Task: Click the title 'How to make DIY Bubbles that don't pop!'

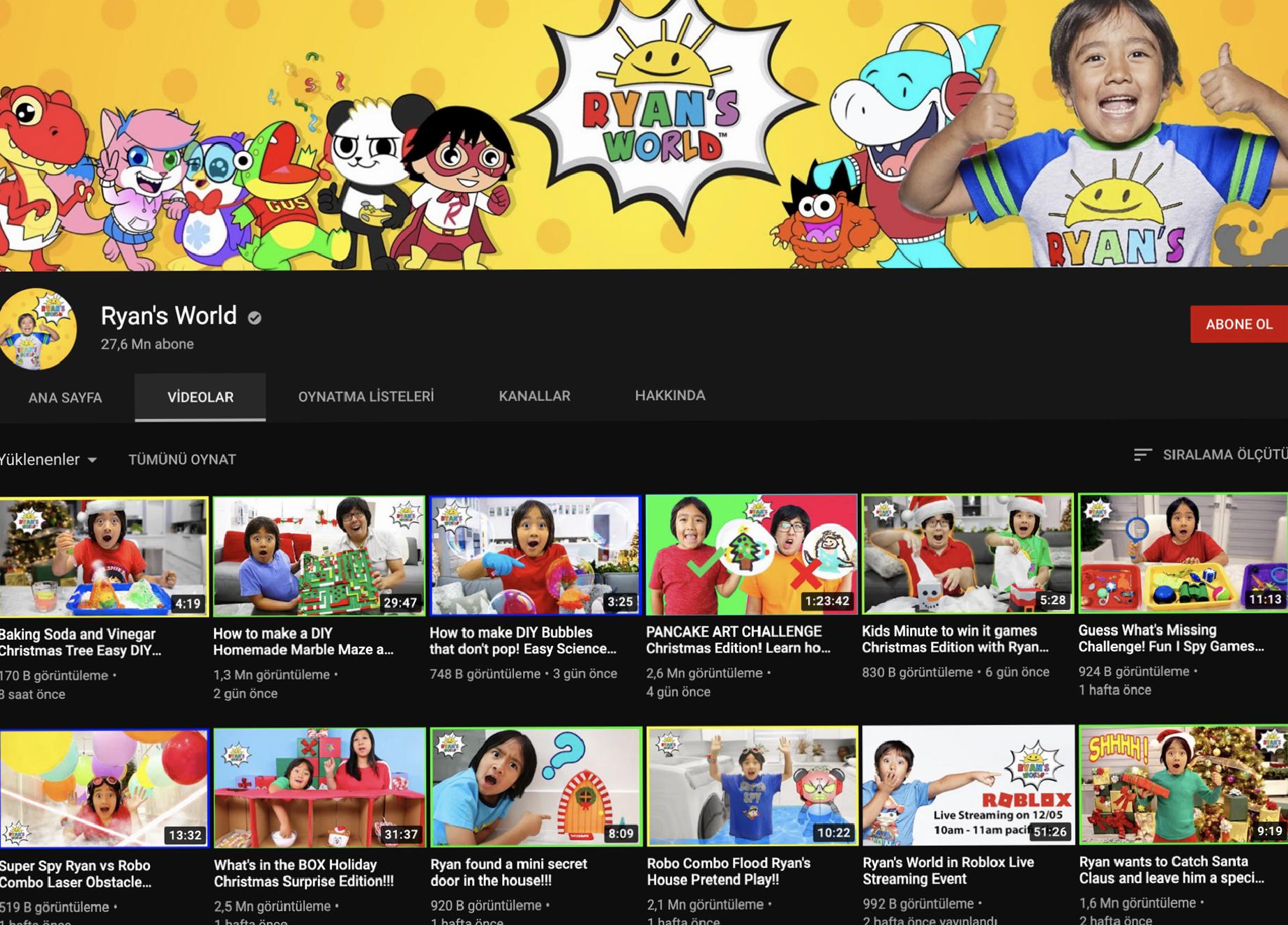Action: point(523,641)
